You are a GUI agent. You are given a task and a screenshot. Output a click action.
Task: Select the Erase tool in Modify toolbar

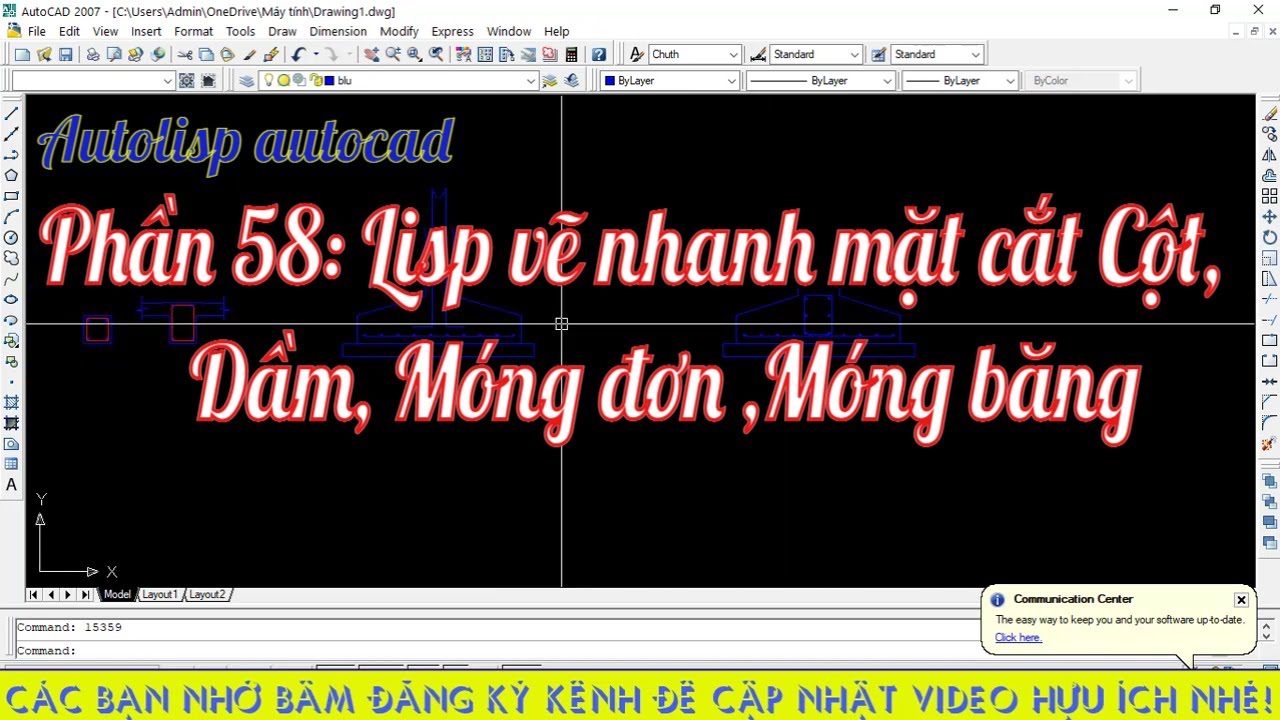pos(1270,113)
